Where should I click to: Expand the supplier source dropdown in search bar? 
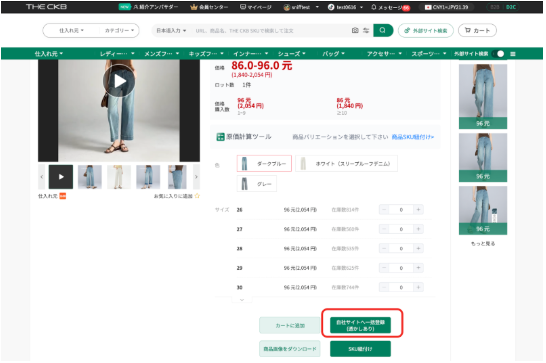(71, 30)
